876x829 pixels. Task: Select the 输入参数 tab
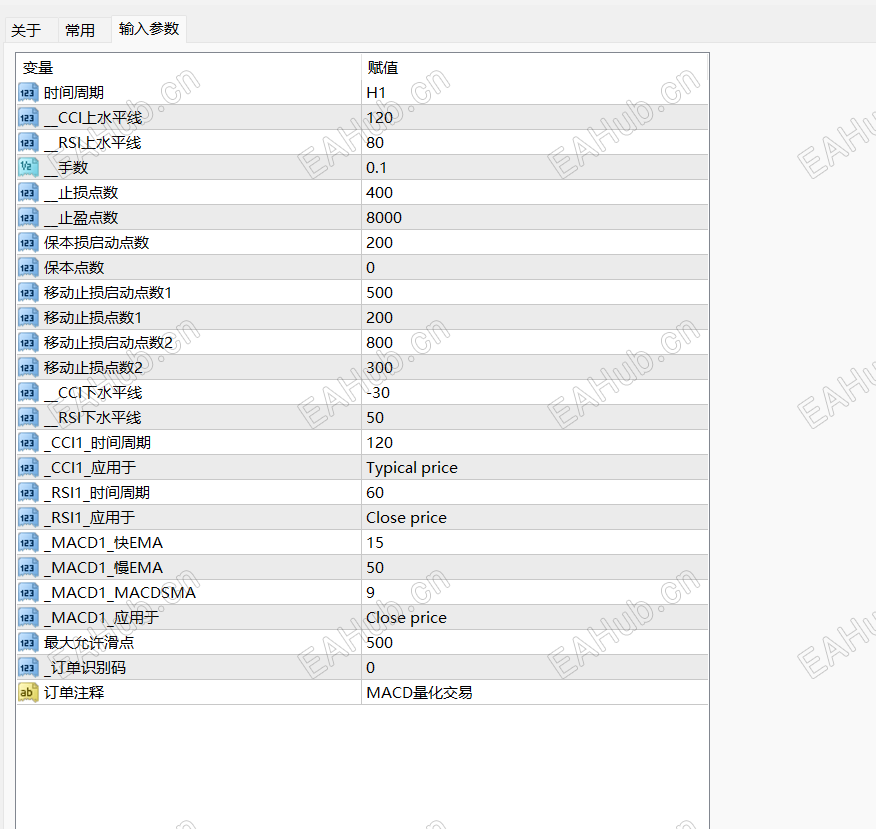(x=149, y=29)
